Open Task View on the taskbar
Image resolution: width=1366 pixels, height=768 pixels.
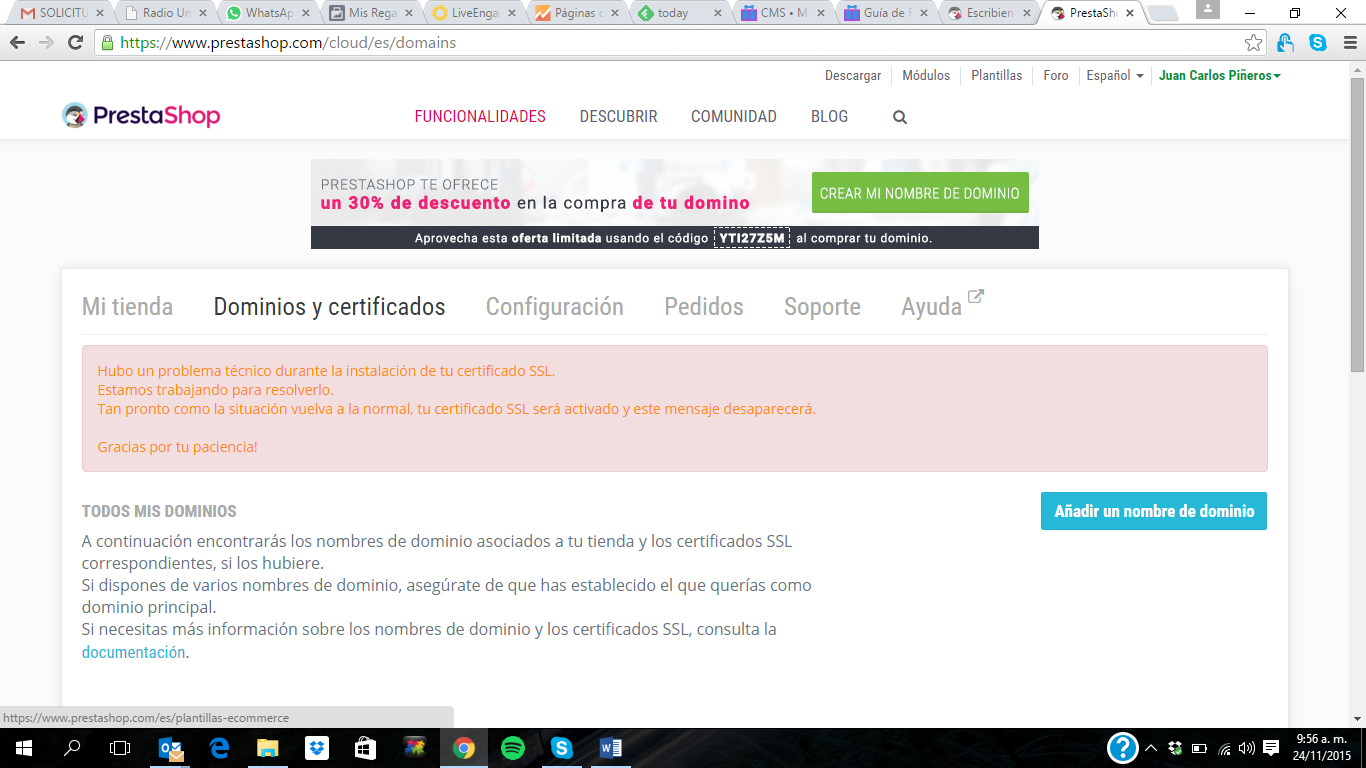pos(120,748)
